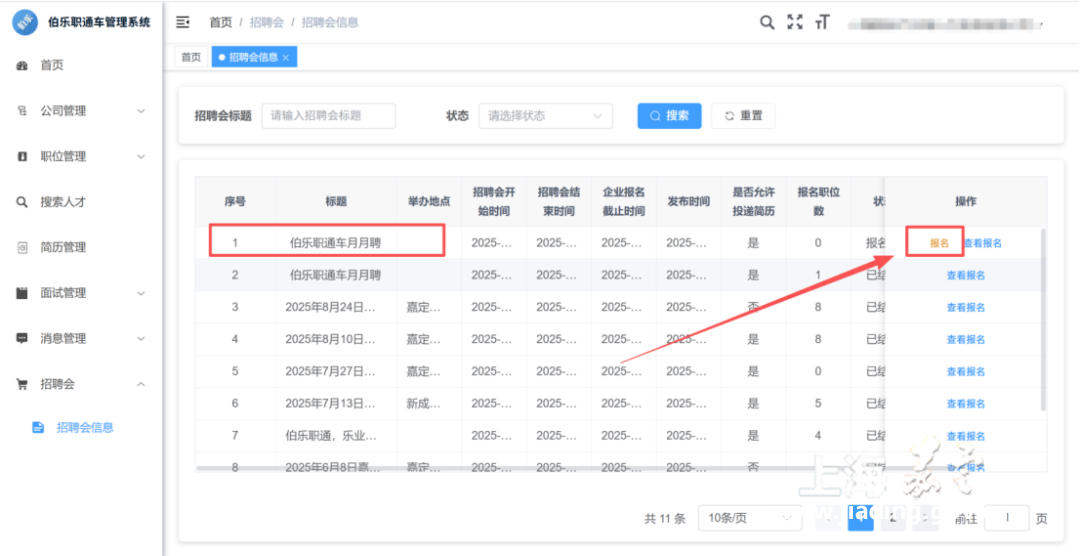Expand the 职位管理 sidebar menu

pyautogui.click(x=80, y=156)
